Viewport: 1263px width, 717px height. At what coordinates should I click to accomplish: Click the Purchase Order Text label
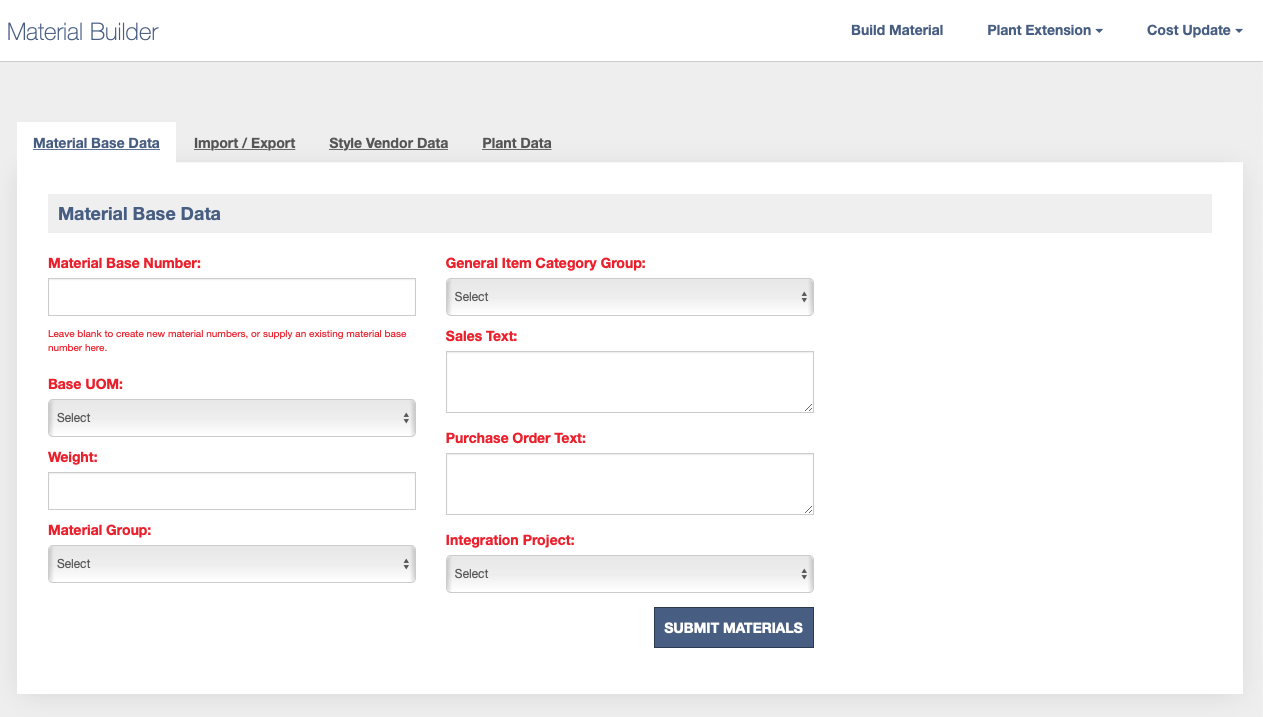516,438
